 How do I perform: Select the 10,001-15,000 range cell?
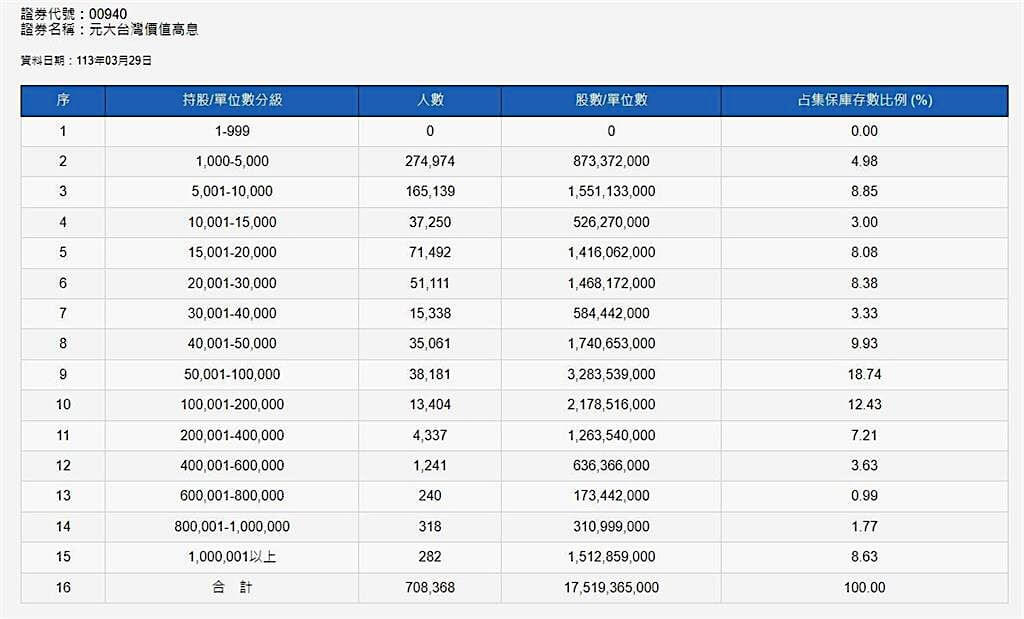click(x=232, y=222)
